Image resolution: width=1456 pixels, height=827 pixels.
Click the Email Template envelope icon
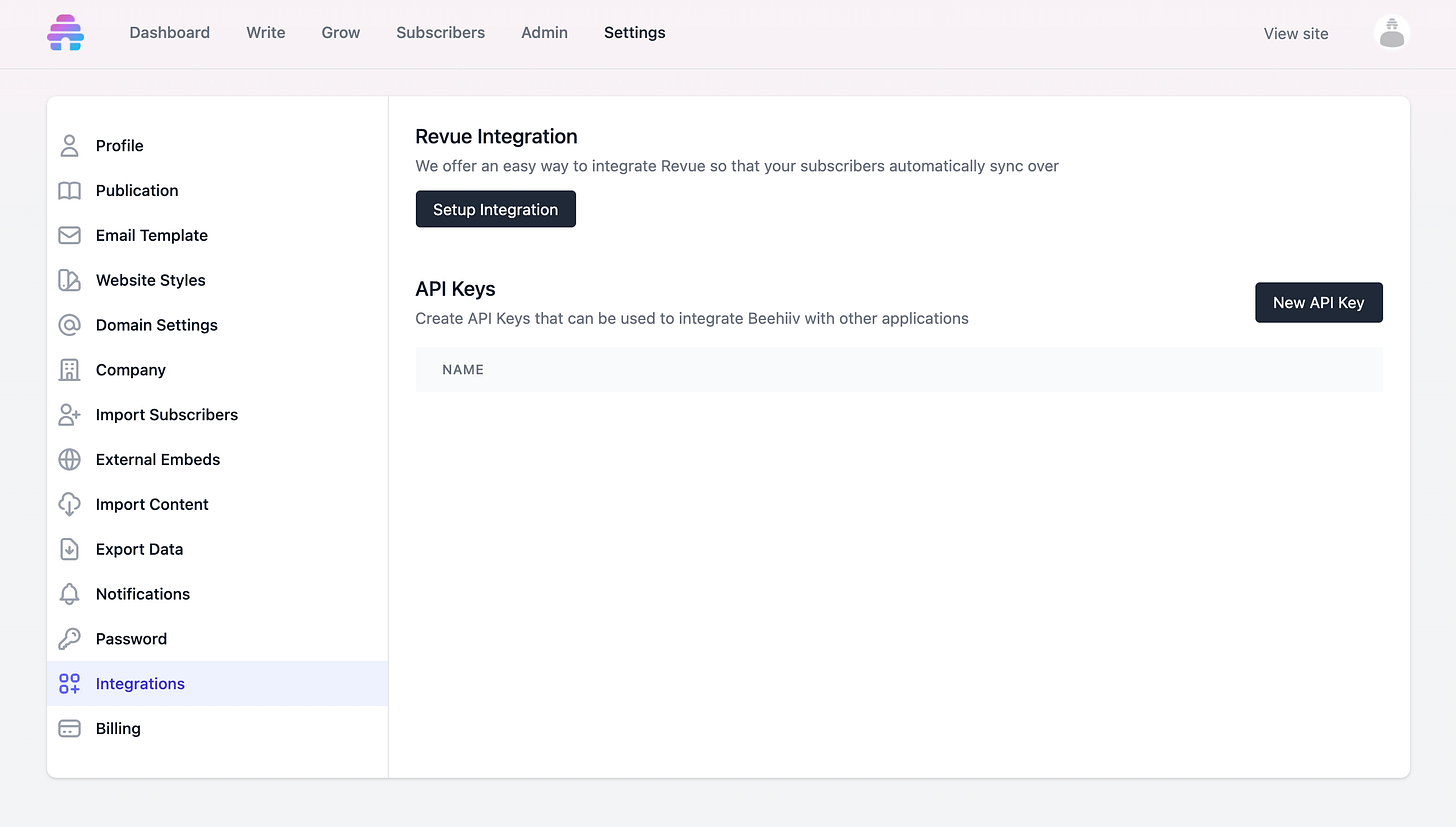pos(69,236)
